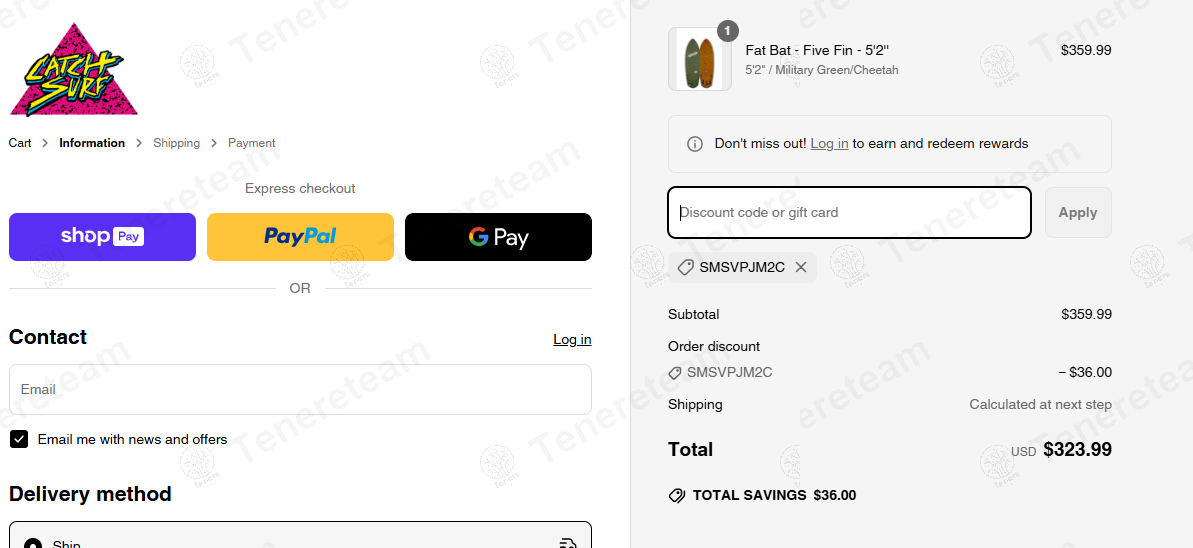This screenshot has height=548, width=1193.
Task: Click the tag icon next to Total Savings
Action: click(677, 495)
